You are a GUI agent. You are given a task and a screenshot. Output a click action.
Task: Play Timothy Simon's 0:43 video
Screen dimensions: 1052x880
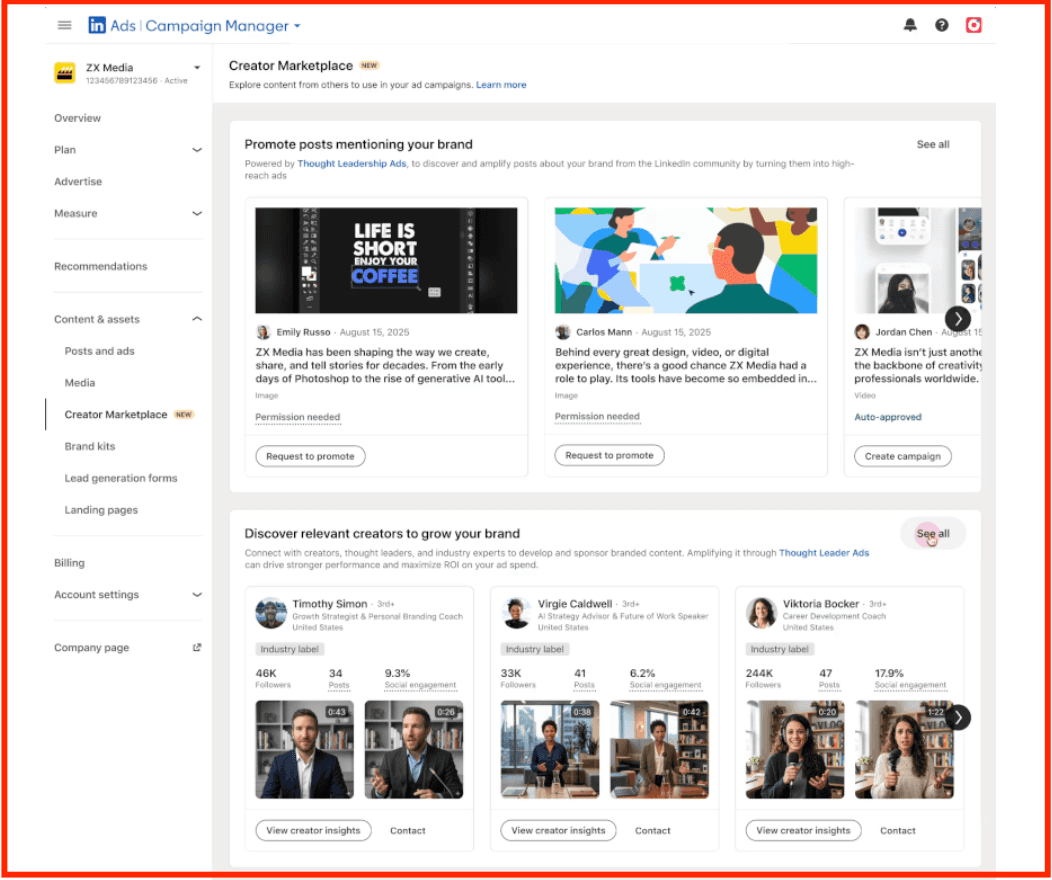305,750
